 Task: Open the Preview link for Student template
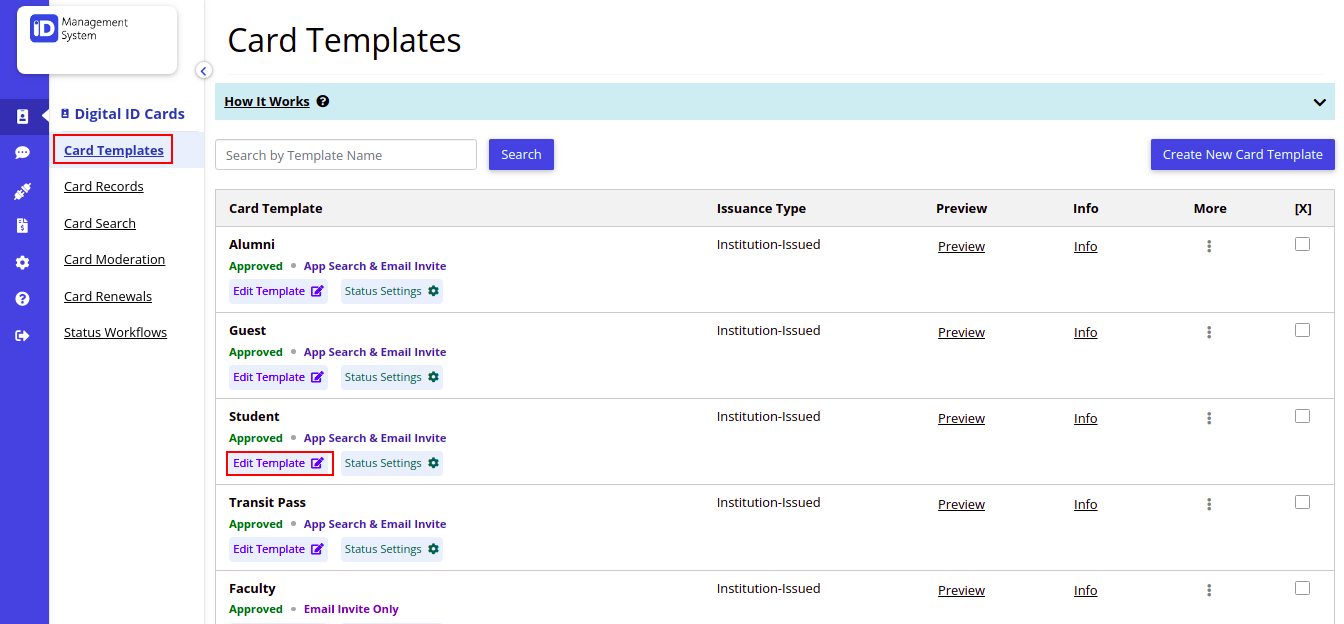click(960, 417)
